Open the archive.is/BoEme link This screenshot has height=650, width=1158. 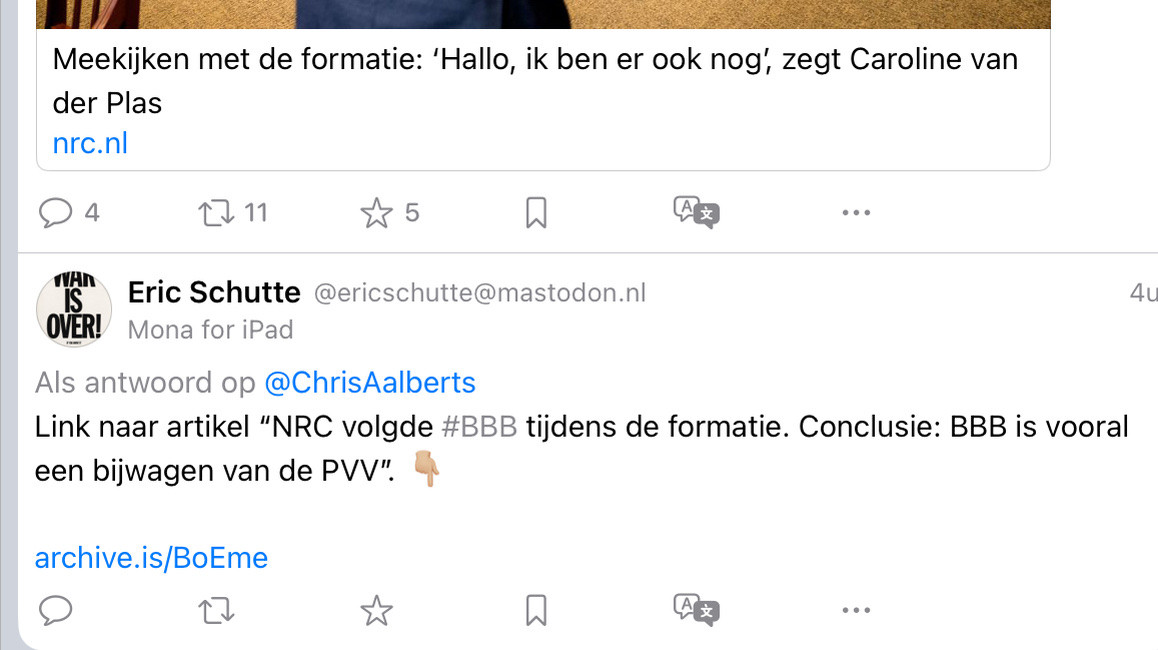tap(151, 557)
